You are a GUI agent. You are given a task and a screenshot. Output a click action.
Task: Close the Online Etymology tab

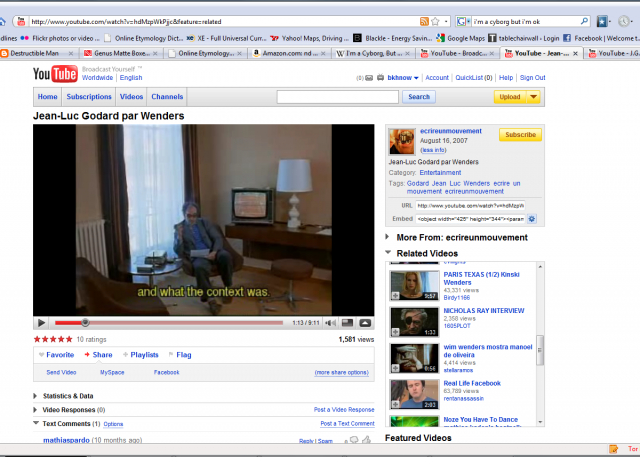[240, 53]
